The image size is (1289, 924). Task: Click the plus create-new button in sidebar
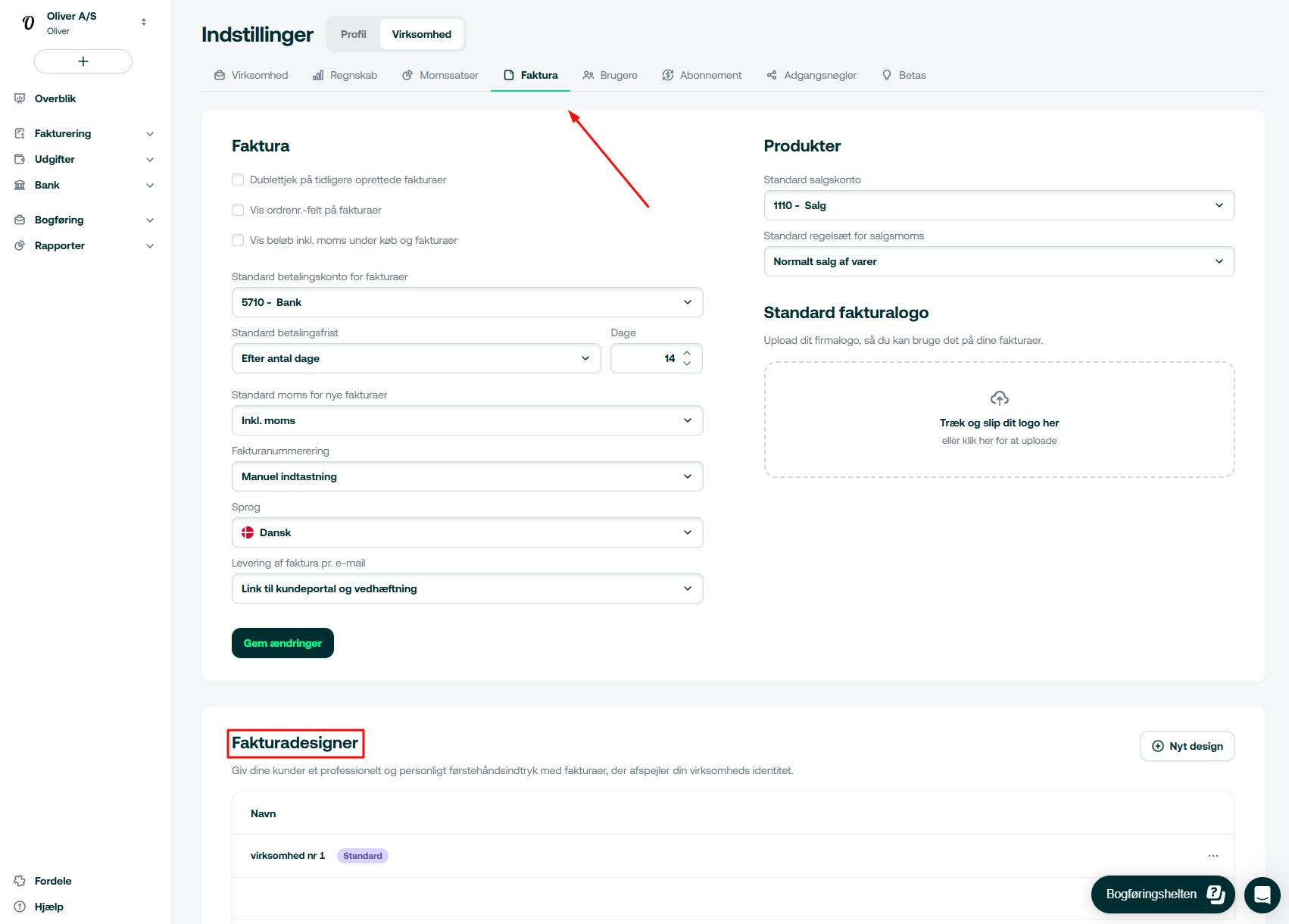coord(83,61)
